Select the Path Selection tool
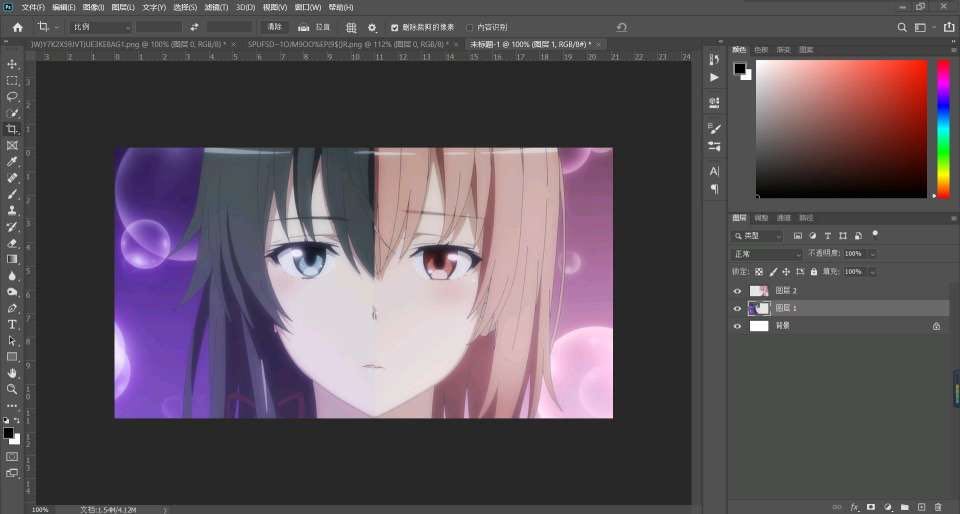This screenshot has height=514, width=960. pos(12,341)
